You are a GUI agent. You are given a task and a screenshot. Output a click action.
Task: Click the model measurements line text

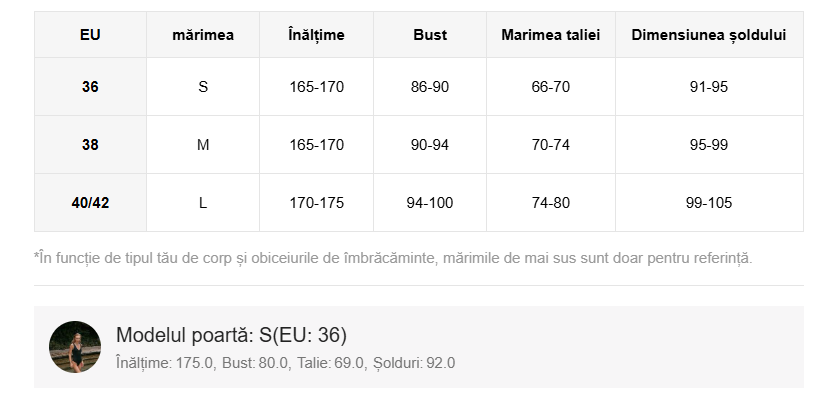(285, 363)
